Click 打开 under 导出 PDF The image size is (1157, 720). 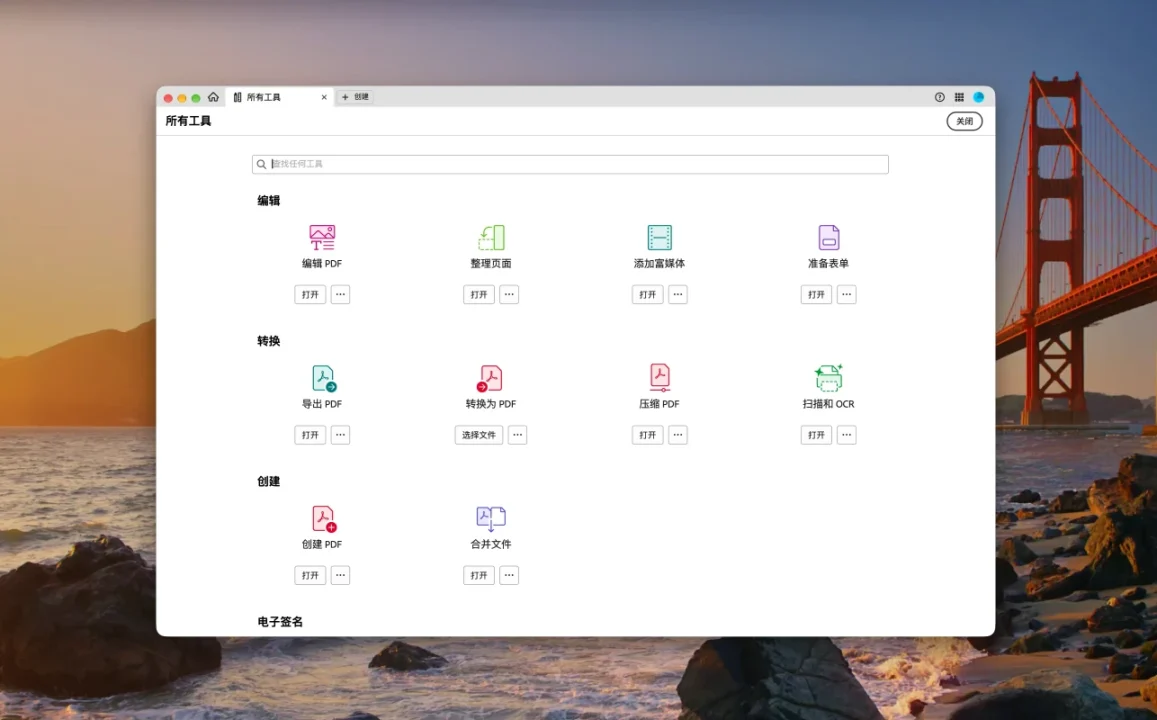point(310,435)
